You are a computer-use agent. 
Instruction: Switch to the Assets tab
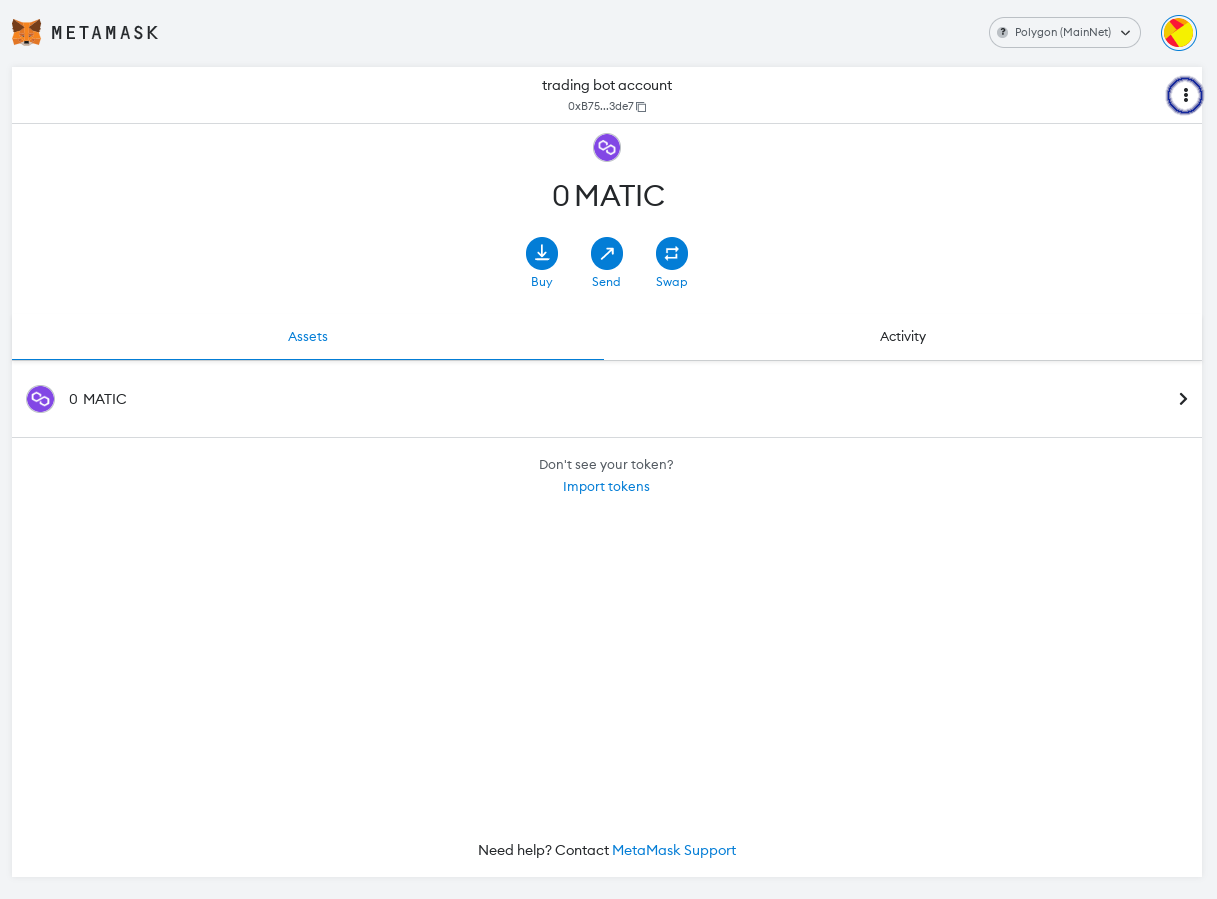pyautogui.click(x=308, y=337)
